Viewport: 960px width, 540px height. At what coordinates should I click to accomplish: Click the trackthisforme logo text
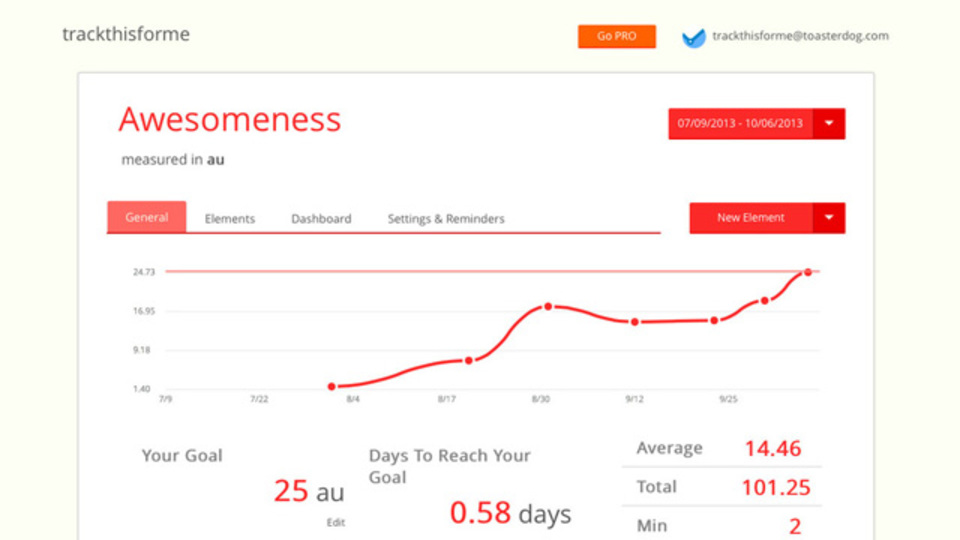pos(126,34)
